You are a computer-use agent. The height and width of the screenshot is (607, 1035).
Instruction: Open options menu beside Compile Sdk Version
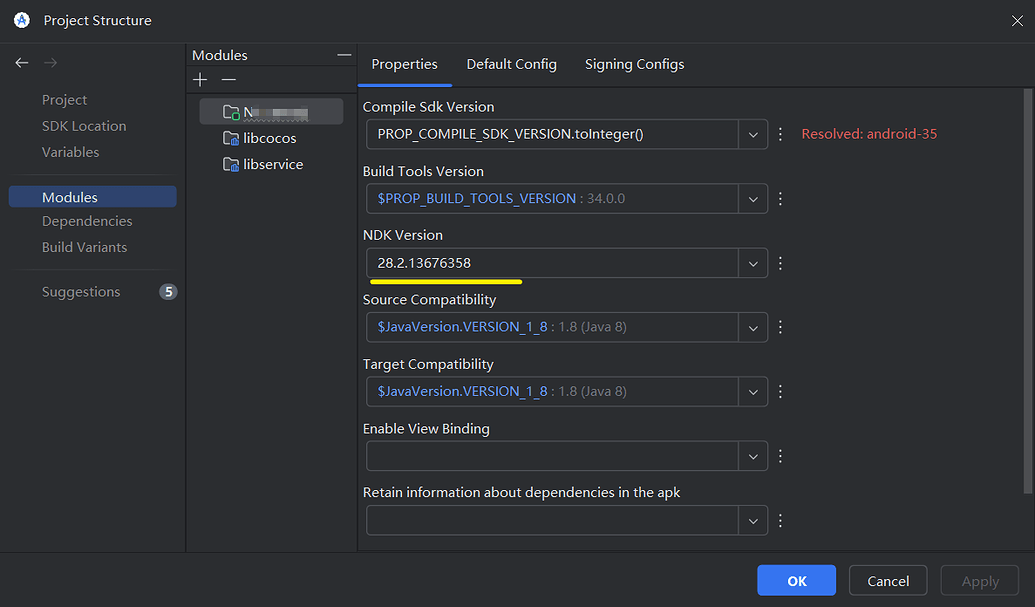[x=780, y=133]
